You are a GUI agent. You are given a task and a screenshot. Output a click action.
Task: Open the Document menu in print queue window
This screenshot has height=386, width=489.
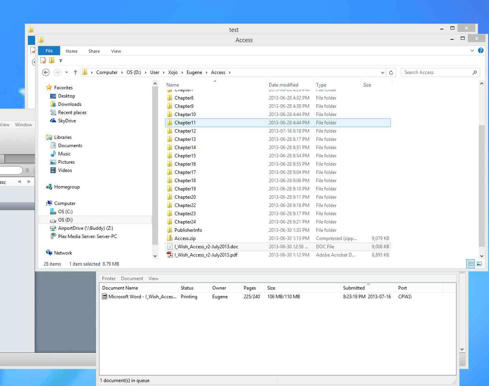[x=132, y=278]
